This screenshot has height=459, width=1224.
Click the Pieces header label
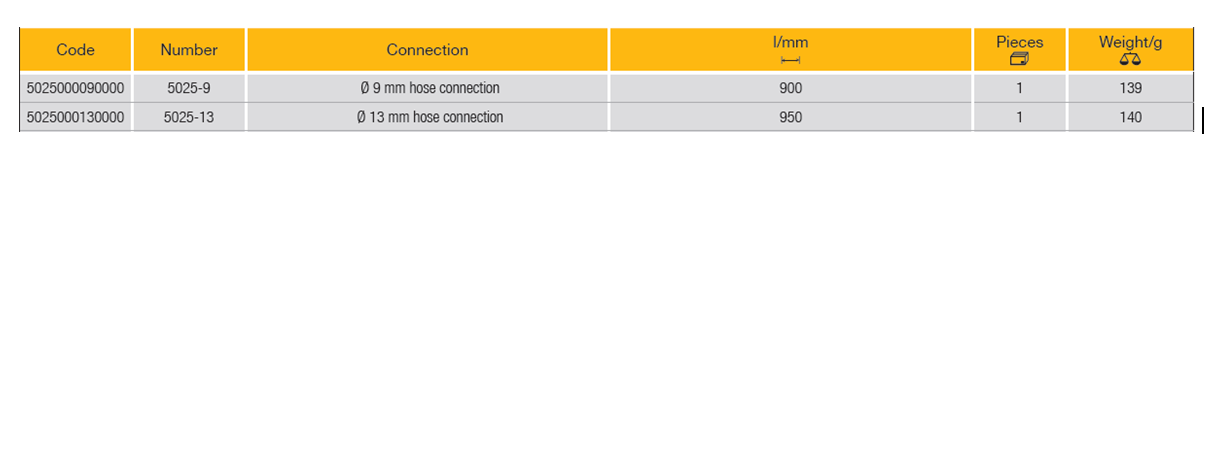pyautogui.click(x=1019, y=42)
